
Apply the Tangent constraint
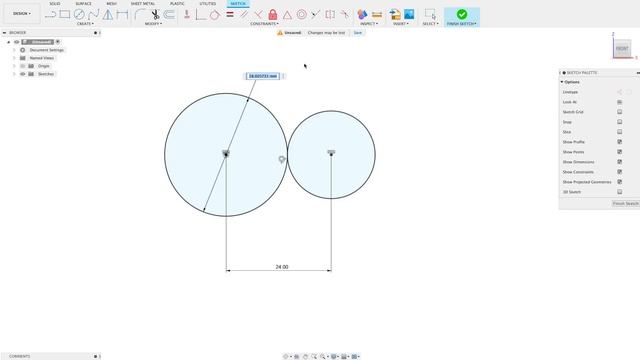(x=215, y=15)
